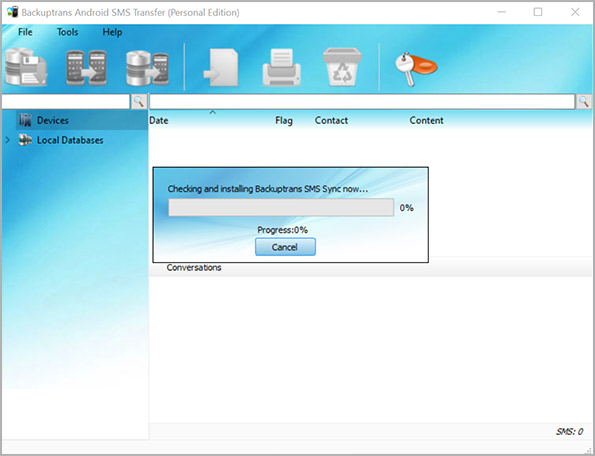This screenshot has width=595, height=456.
Task: Click the Local Databases node icon
Action: pyautogui.click(x=25, y=140)
